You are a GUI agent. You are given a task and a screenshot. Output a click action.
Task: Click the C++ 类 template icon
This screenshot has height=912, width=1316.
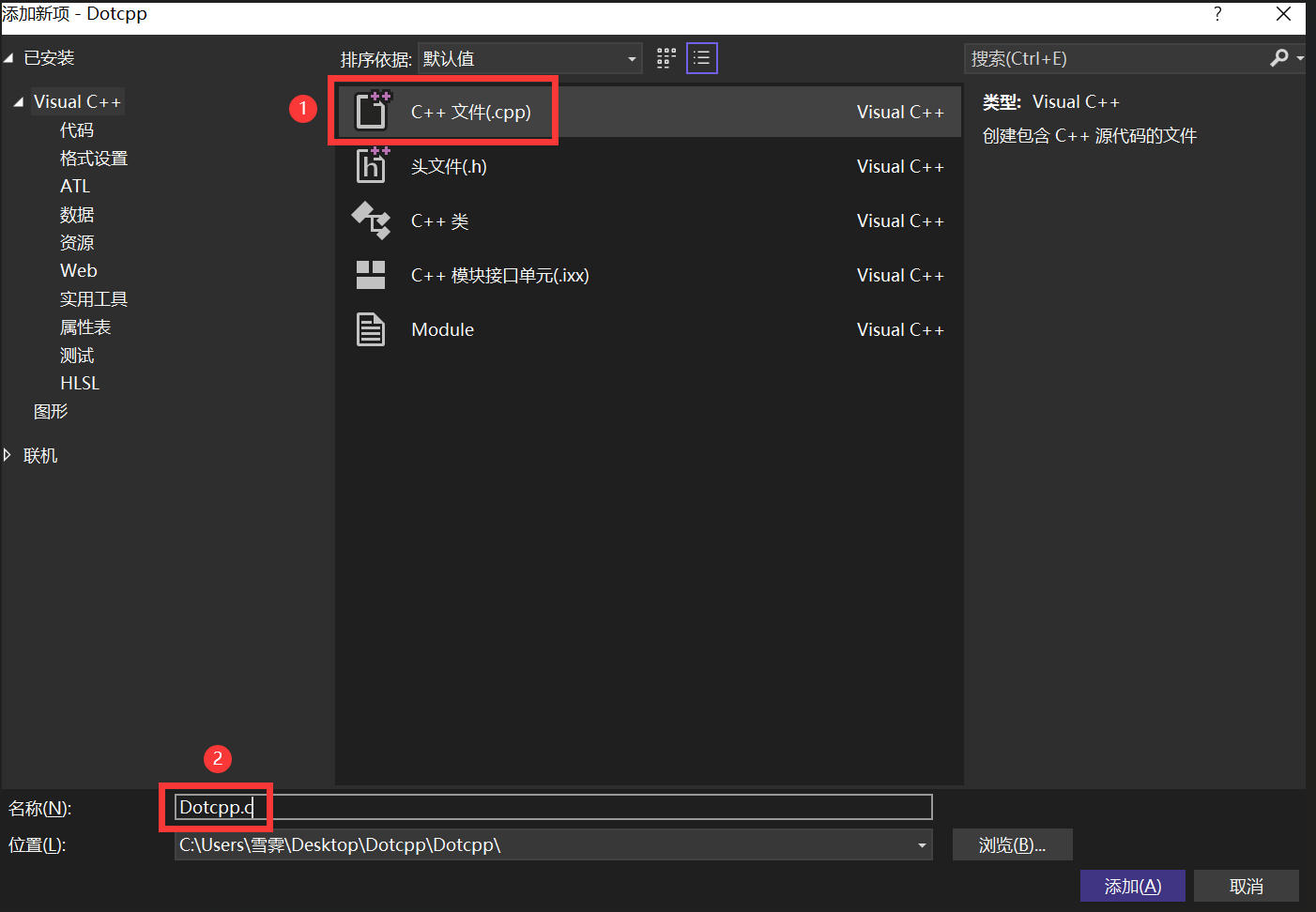pos(371,220)
